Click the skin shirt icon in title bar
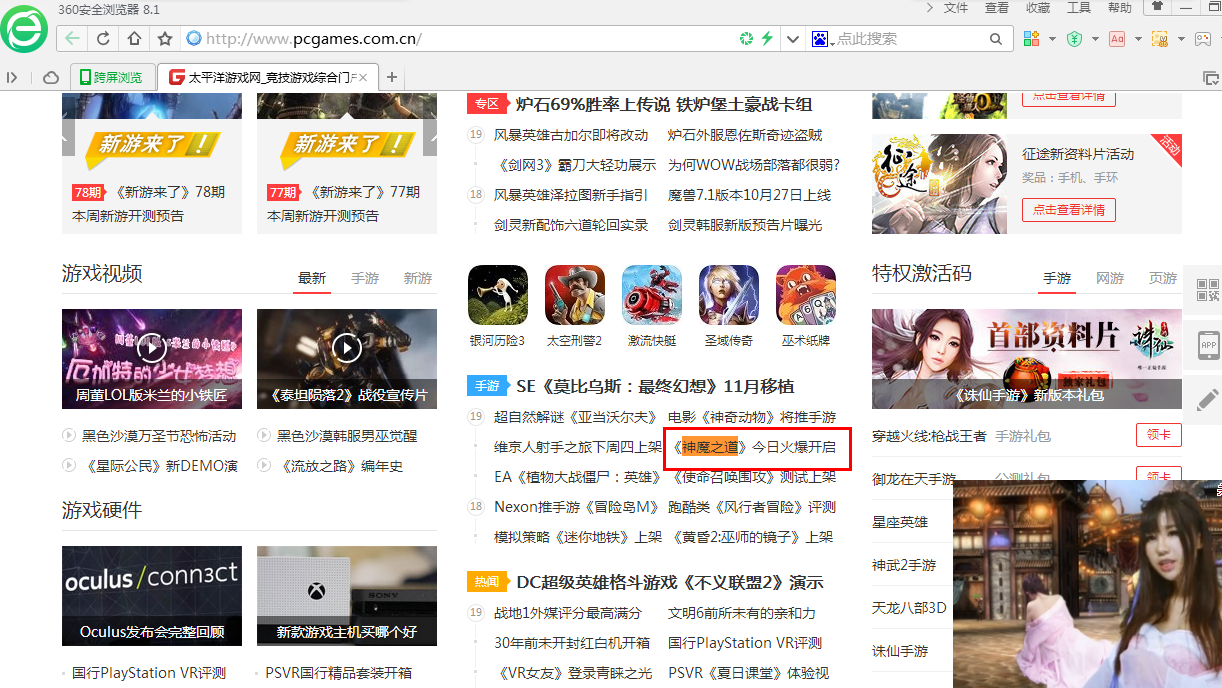The height and width of the screenshot is (688, 1222). (x=1157, y=7)
